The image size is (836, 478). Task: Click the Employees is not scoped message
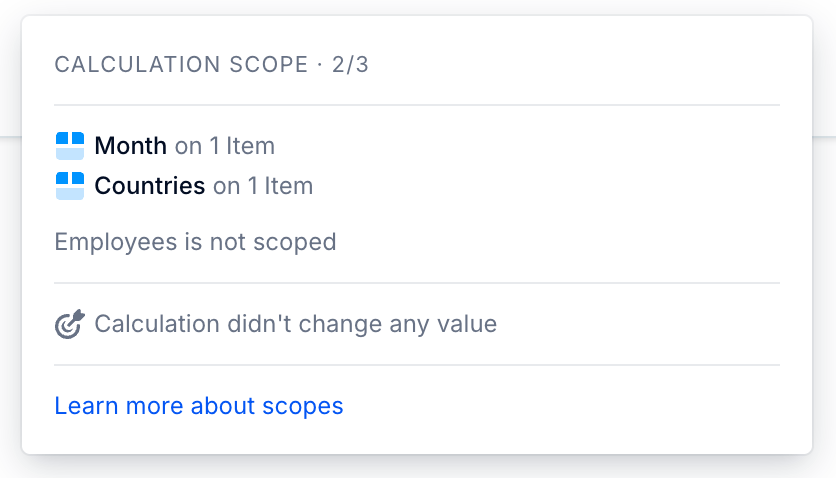pyautogui.click(x=196, y=242)
